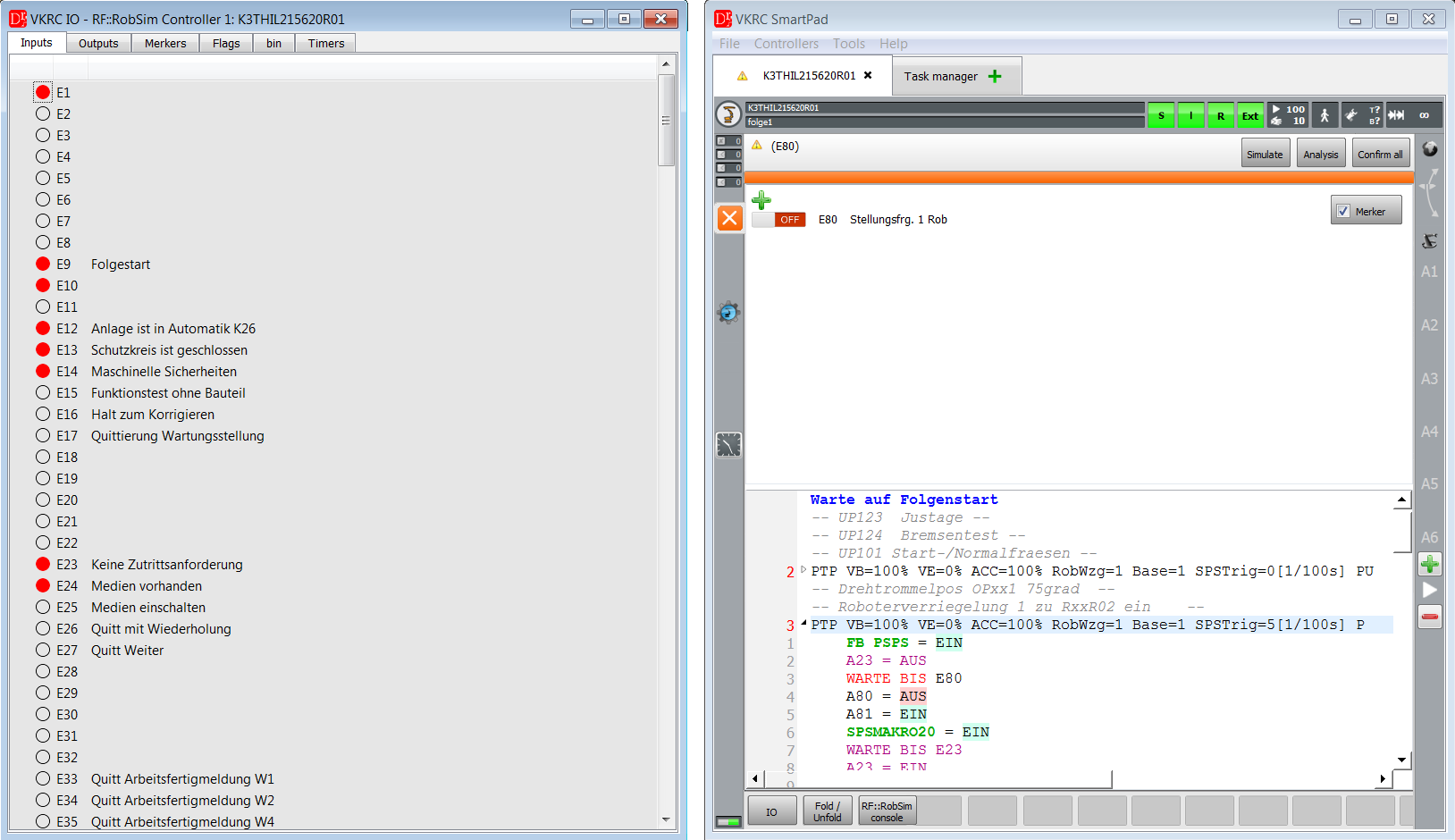Click the jog robot icon above A1

(1430, 241)
